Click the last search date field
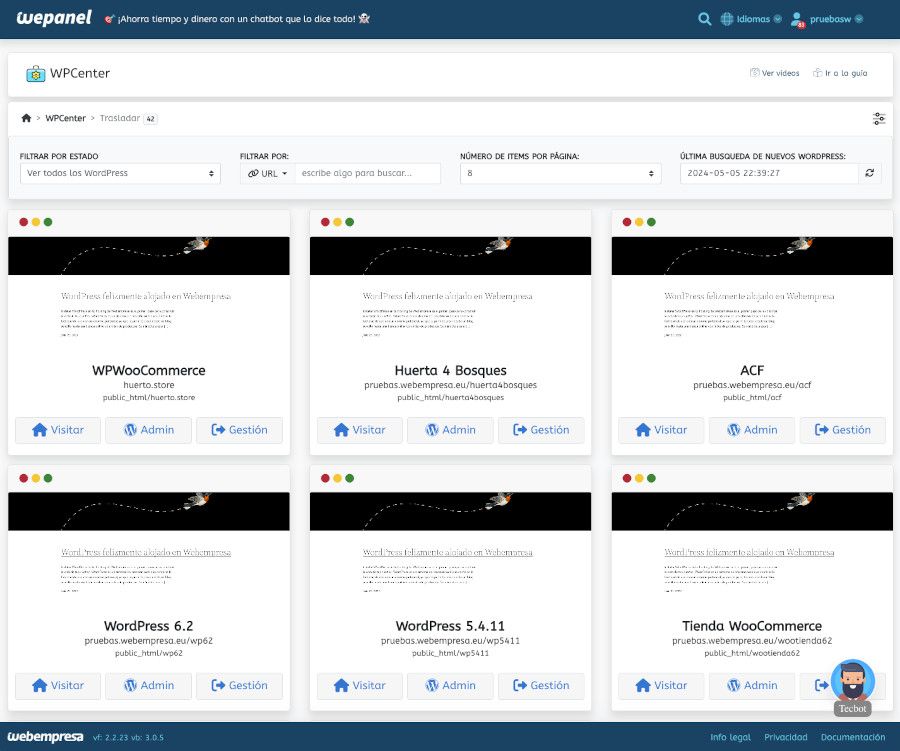Viewport: 900px width, 751px height. [x=769, y=173]
